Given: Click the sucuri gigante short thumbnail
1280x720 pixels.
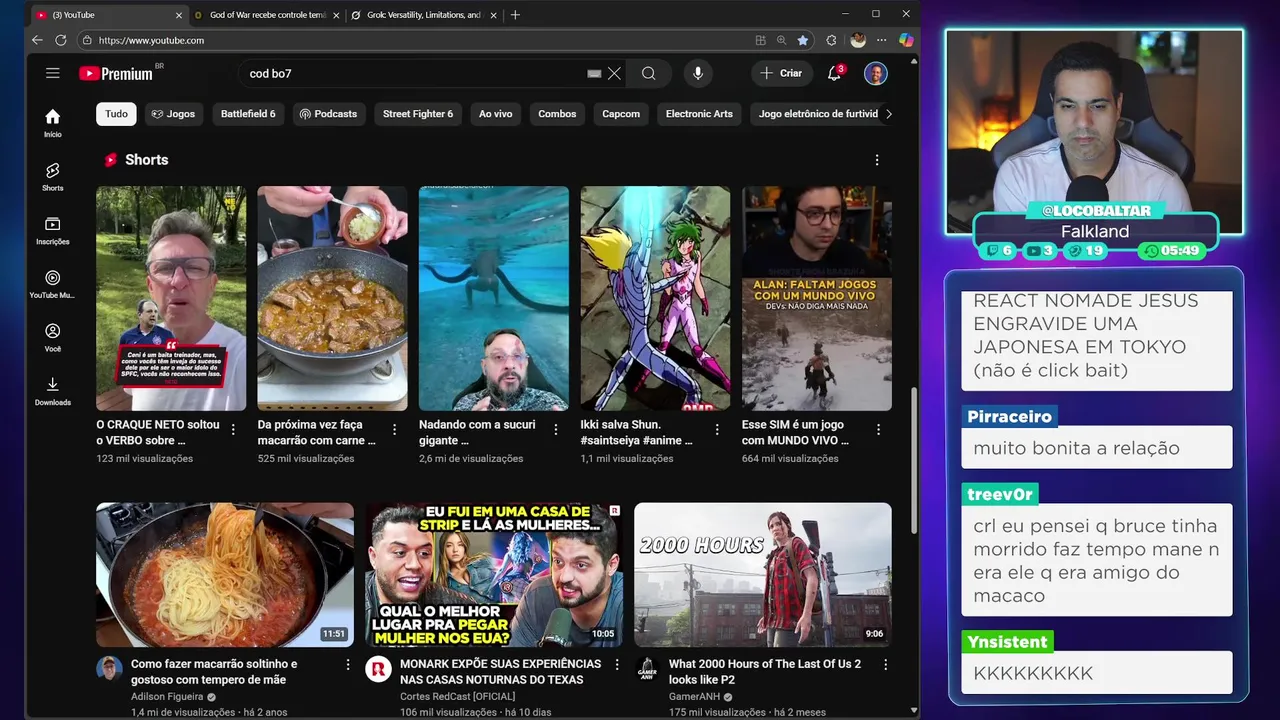Looking at the screenshot, I should pos(494,298).
